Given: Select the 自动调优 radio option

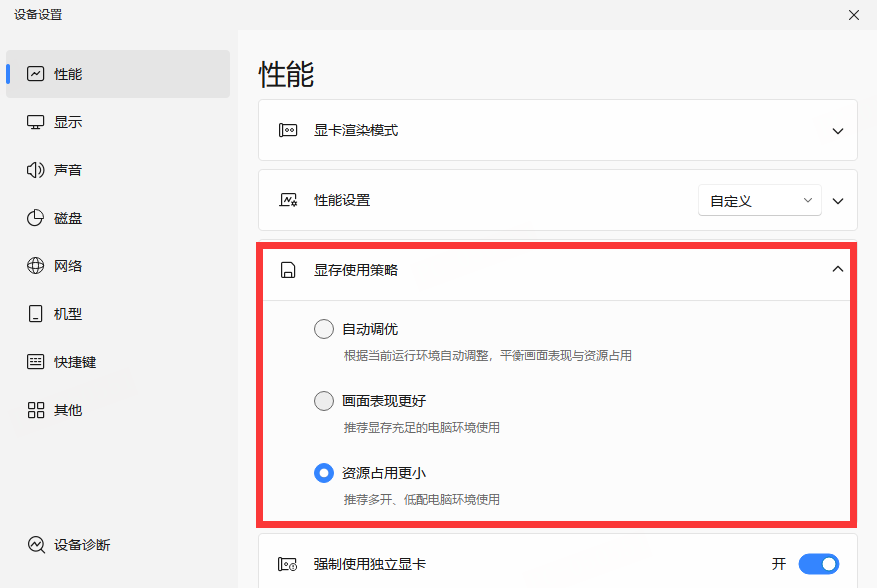Looking at the screenshot, I should tap(323, 329).
